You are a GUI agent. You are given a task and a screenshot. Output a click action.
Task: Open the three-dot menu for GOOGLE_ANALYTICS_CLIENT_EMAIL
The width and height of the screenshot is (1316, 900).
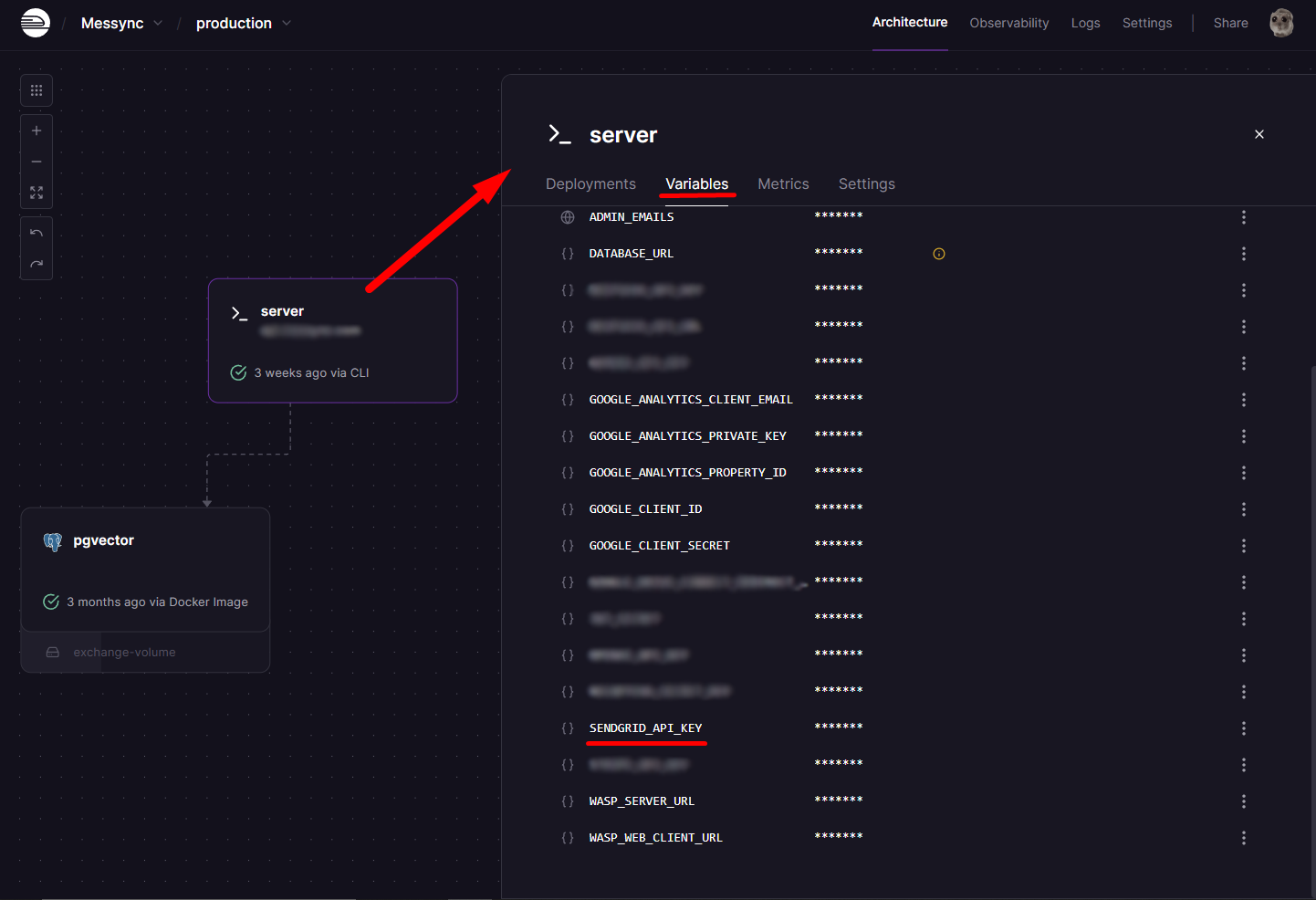coord(1244,400)
